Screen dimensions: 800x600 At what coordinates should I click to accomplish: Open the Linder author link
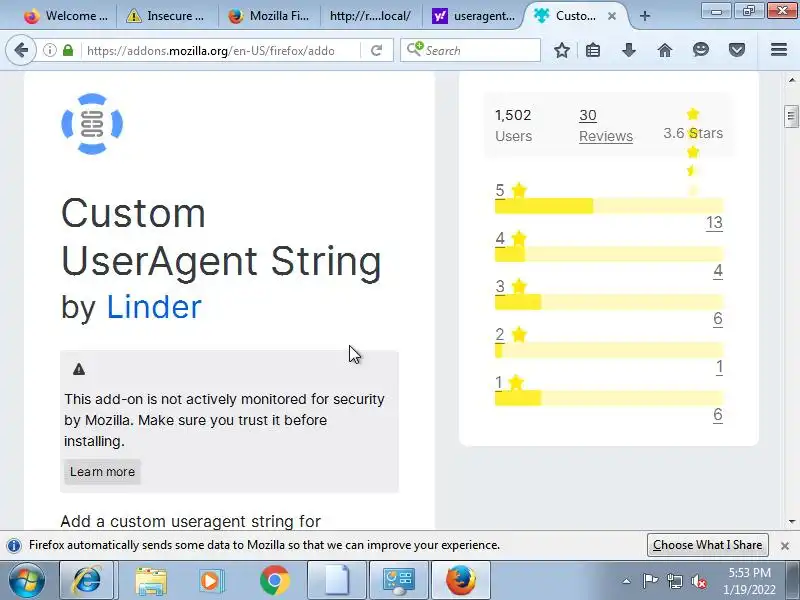click(154, 307)
